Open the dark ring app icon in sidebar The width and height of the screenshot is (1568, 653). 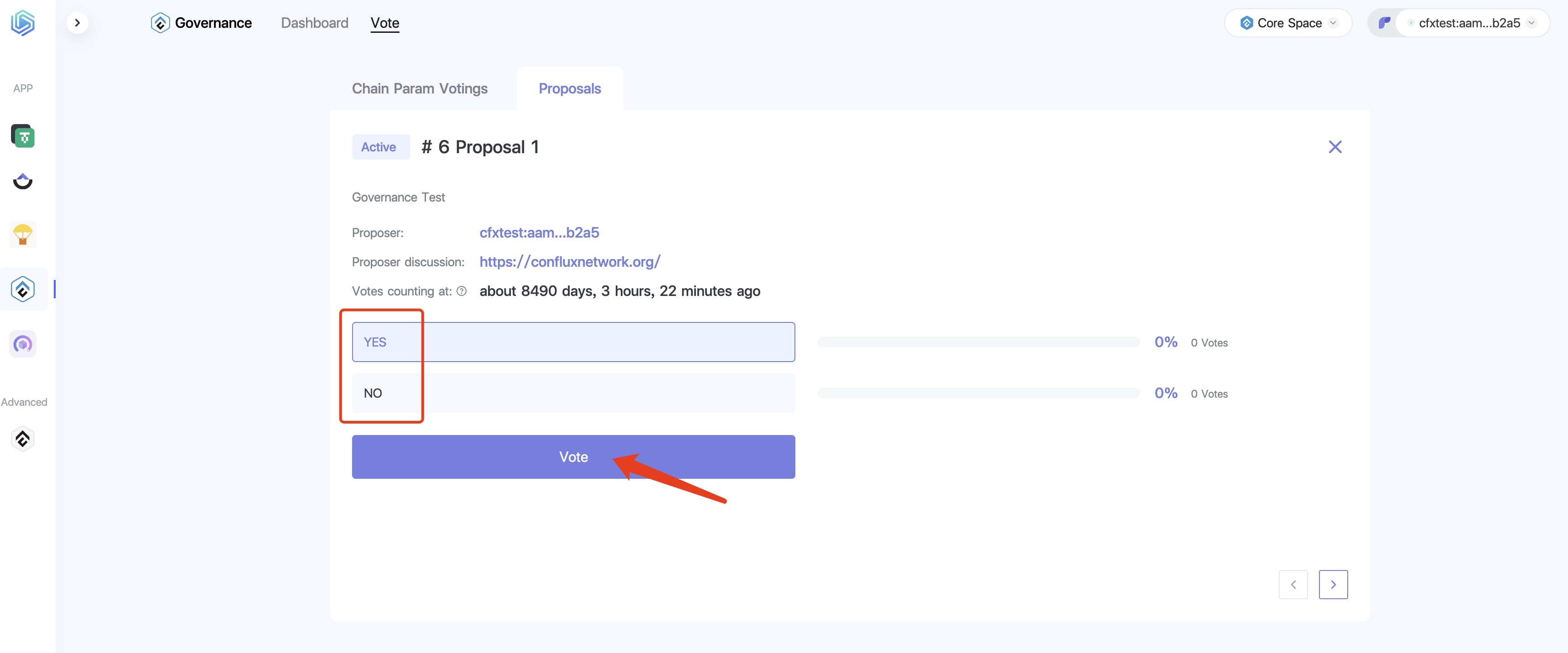pos(23,181)
